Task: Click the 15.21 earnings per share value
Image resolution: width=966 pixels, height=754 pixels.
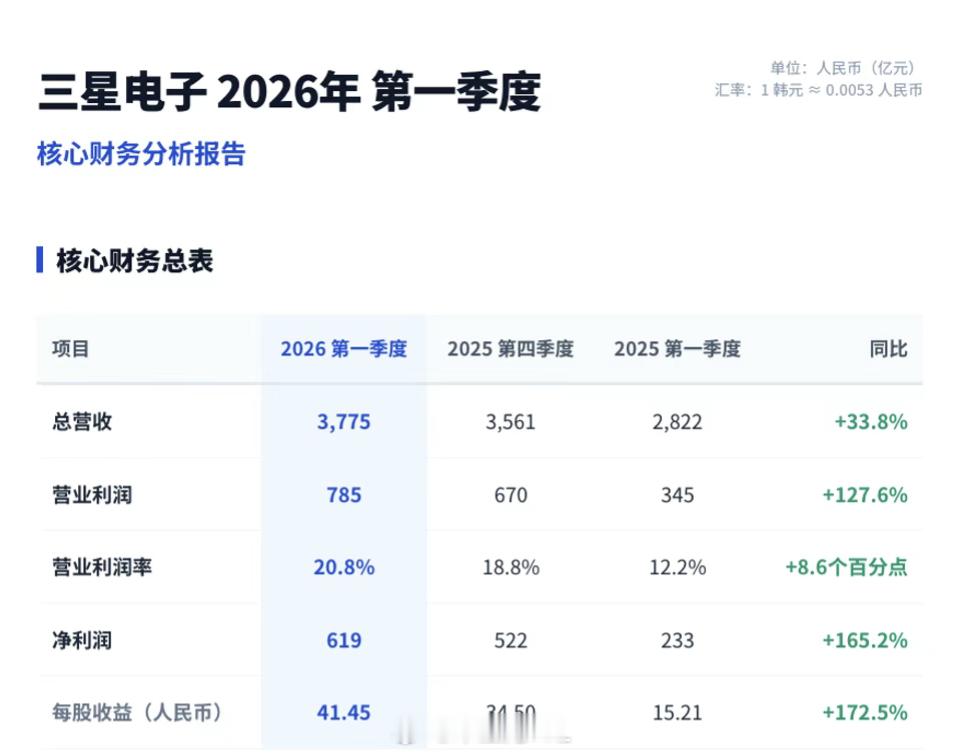Action: click(x=678, y=713)
